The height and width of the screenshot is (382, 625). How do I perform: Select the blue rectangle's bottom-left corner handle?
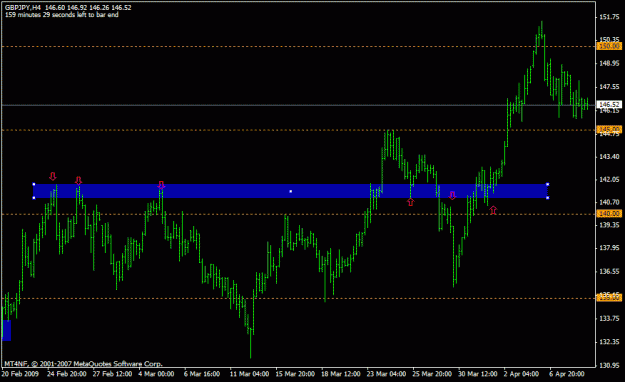[x=34, y=198]
